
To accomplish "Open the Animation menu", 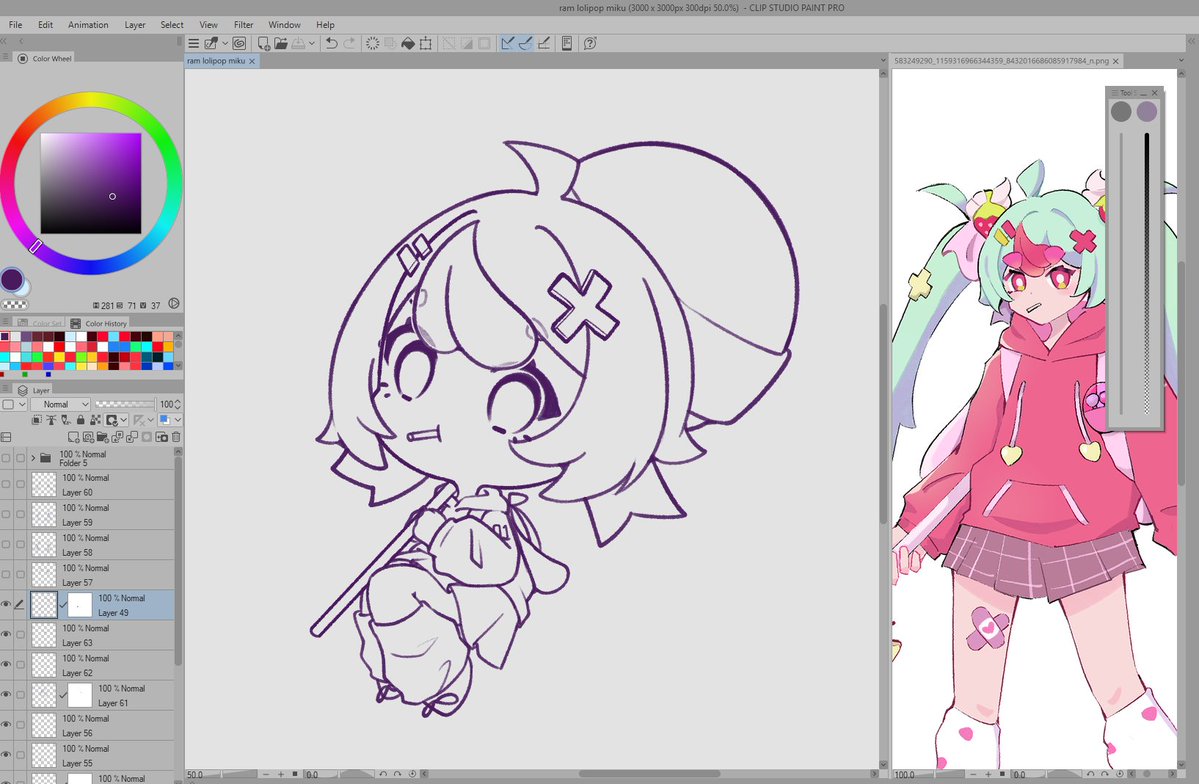I will click(88, 24).
